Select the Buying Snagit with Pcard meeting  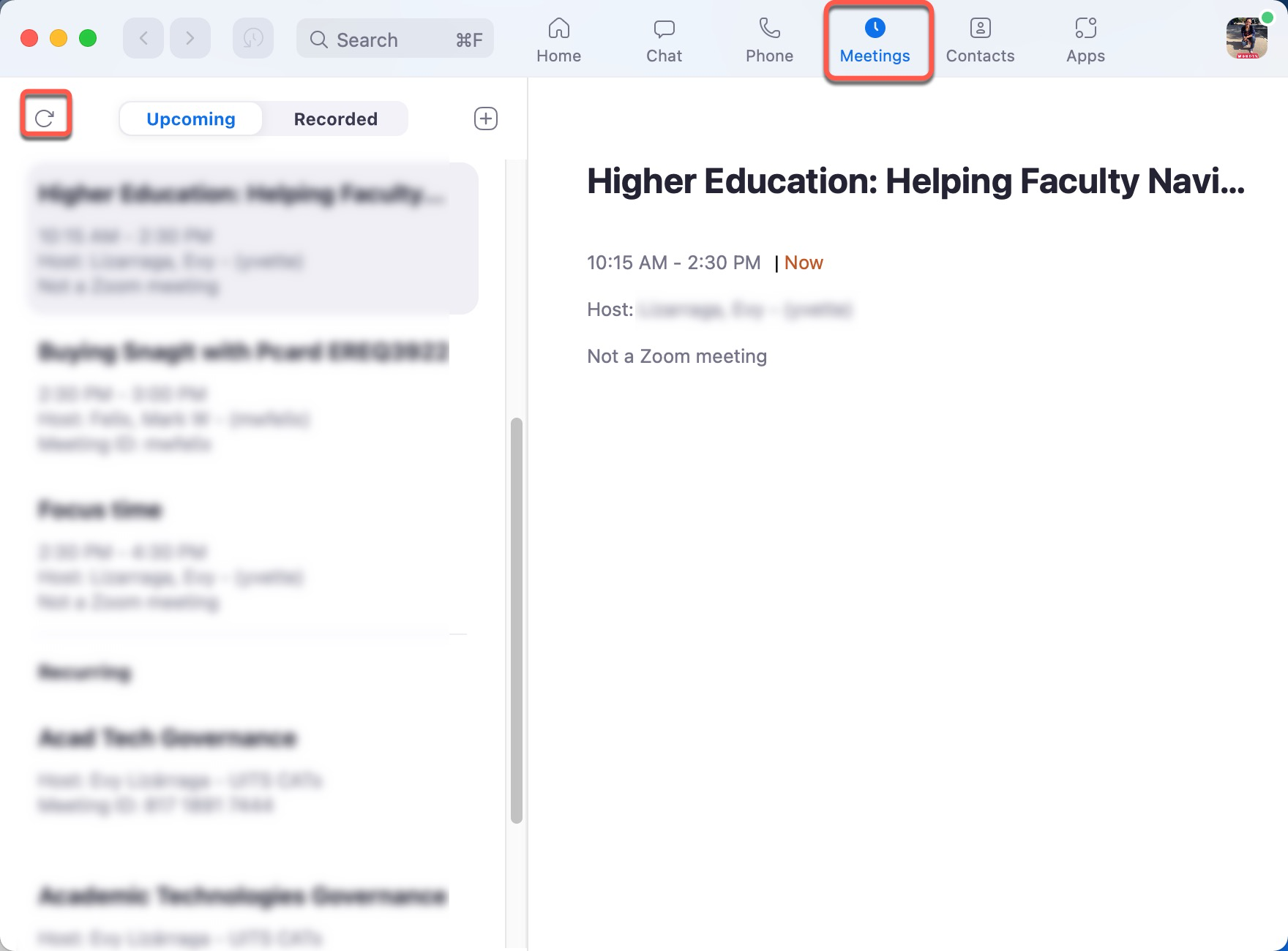click(x=253, y=396)
